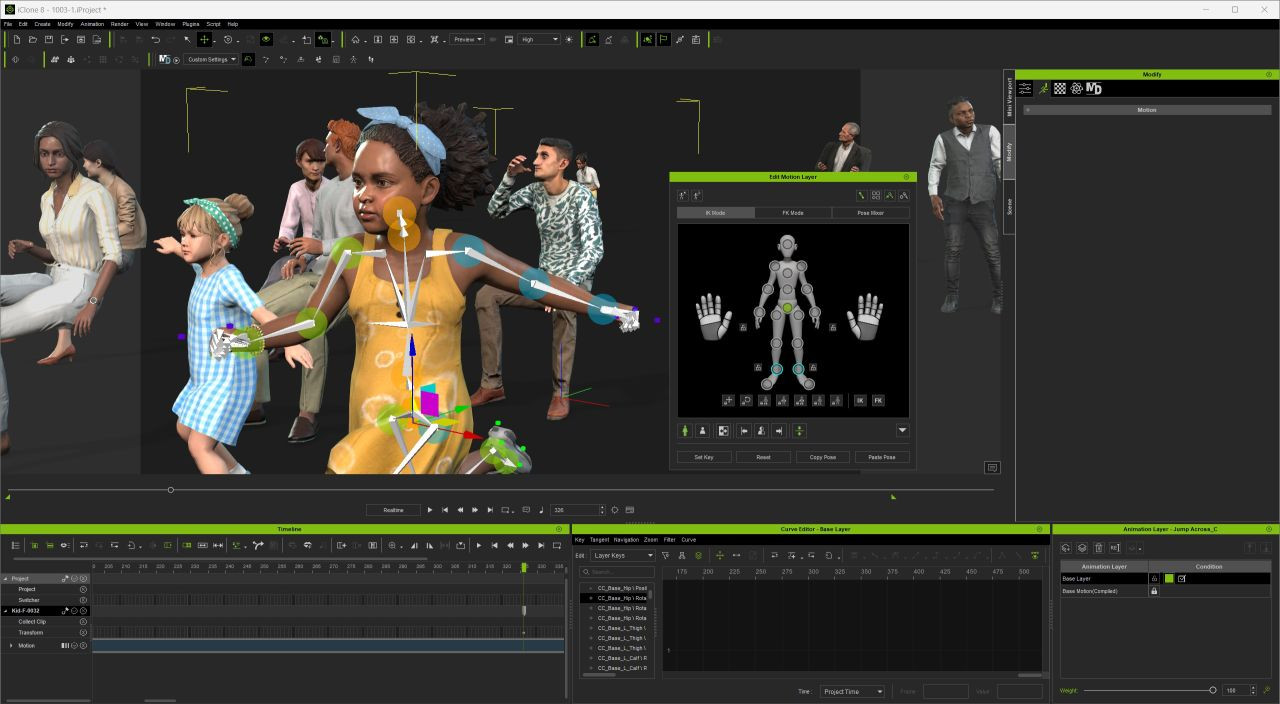Click the FK button below the body dummy
This screenshot has height=704, width=1280.
pyautogui.click(x=878, y=400)
